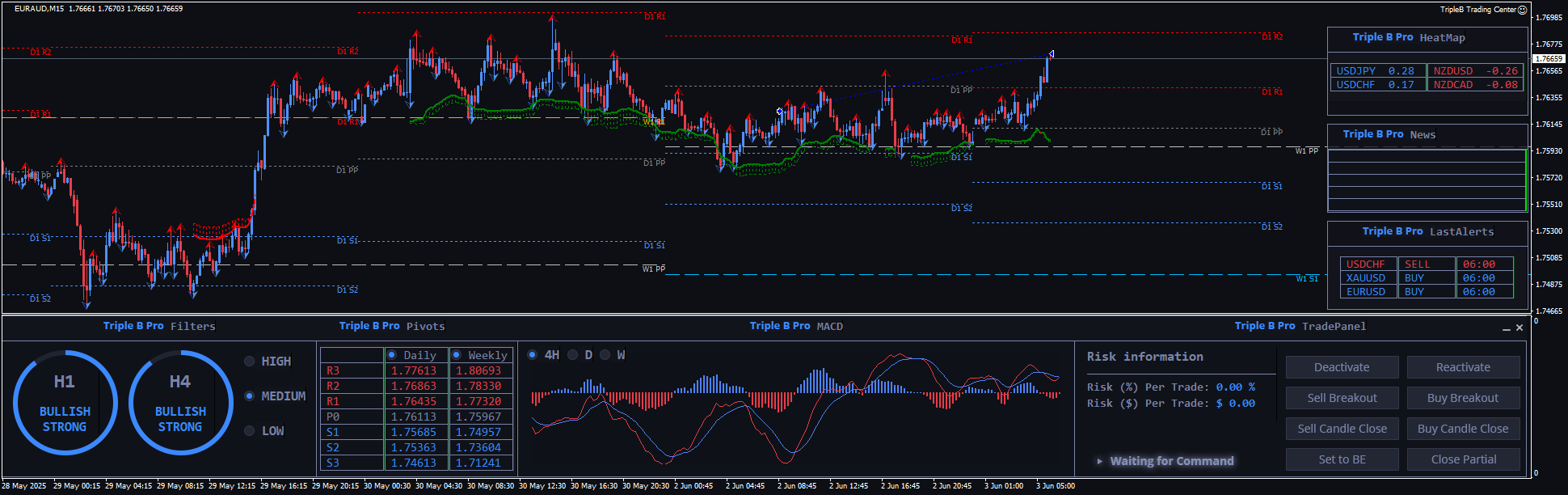Click the NZDUSD heatmap cell

tap(1474, 71)
